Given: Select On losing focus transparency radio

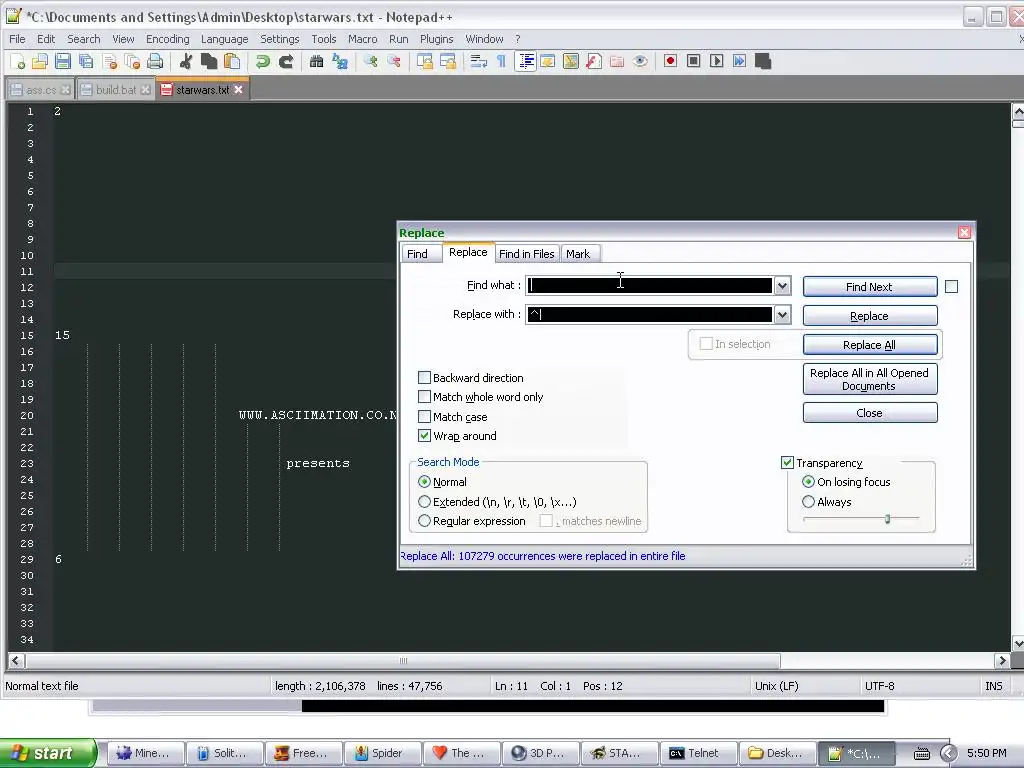Looking at the screenshot, I should pos(808,482).
